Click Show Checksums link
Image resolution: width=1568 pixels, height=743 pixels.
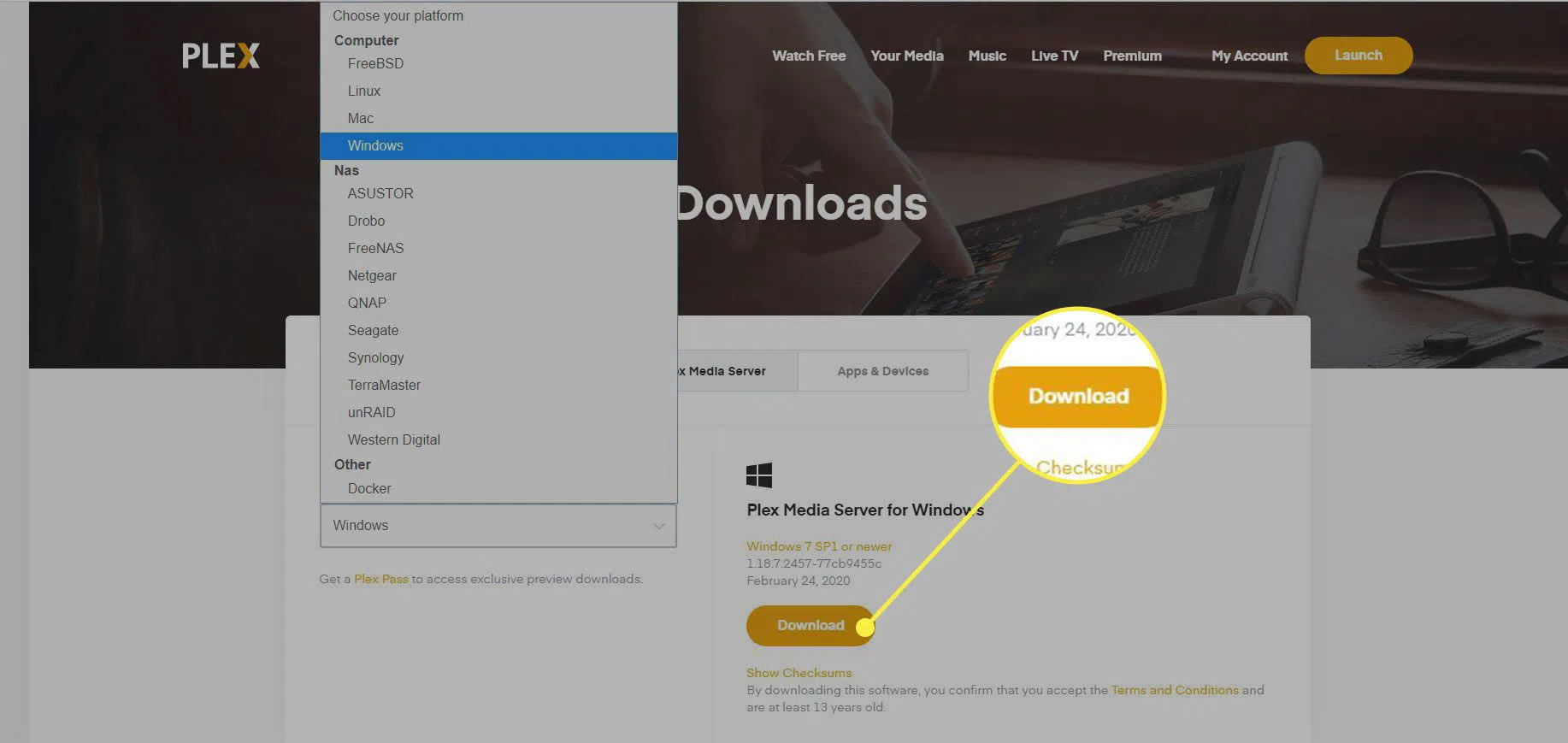pyautogui.click(x=799, y=673)
